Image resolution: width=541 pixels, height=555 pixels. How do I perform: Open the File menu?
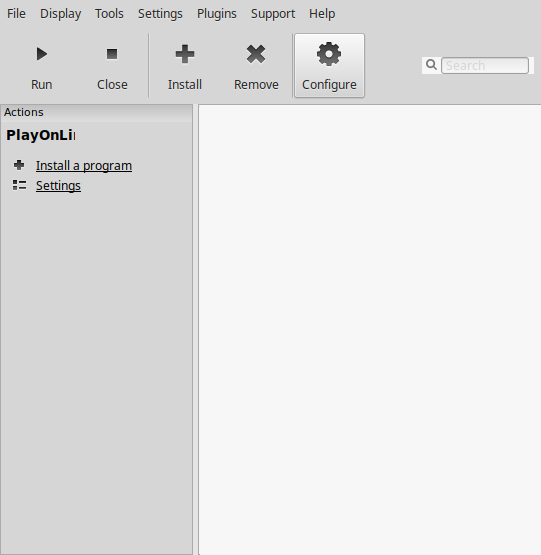pyautogui.click(x=16, y=14)
